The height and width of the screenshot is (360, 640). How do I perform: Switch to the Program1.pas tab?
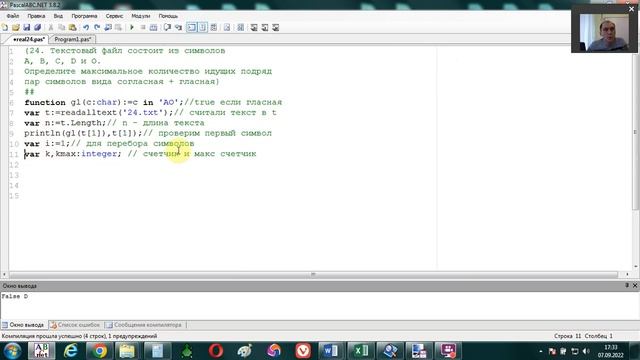72,39
